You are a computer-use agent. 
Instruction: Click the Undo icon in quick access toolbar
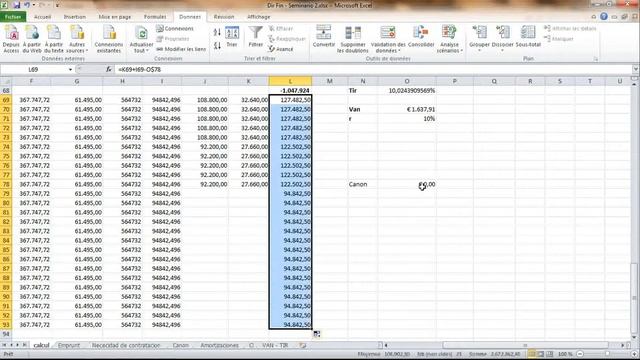tap(27, 5)
